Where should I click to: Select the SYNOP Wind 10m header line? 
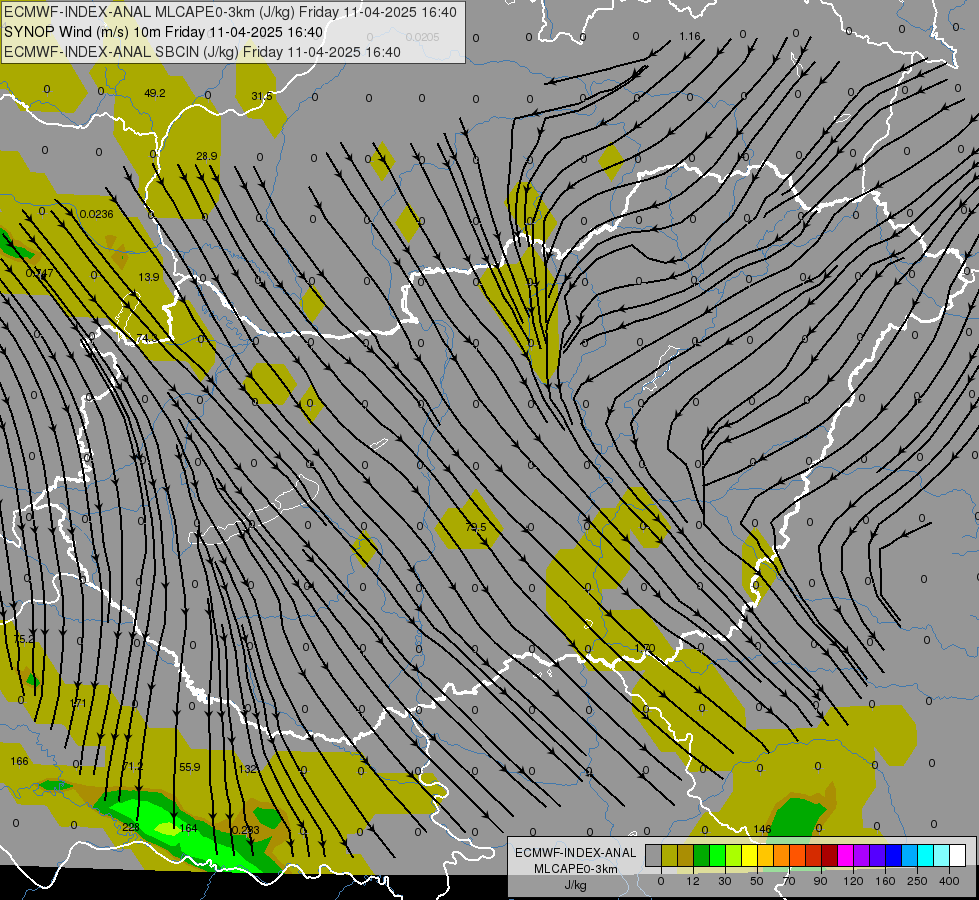point(164,32)
